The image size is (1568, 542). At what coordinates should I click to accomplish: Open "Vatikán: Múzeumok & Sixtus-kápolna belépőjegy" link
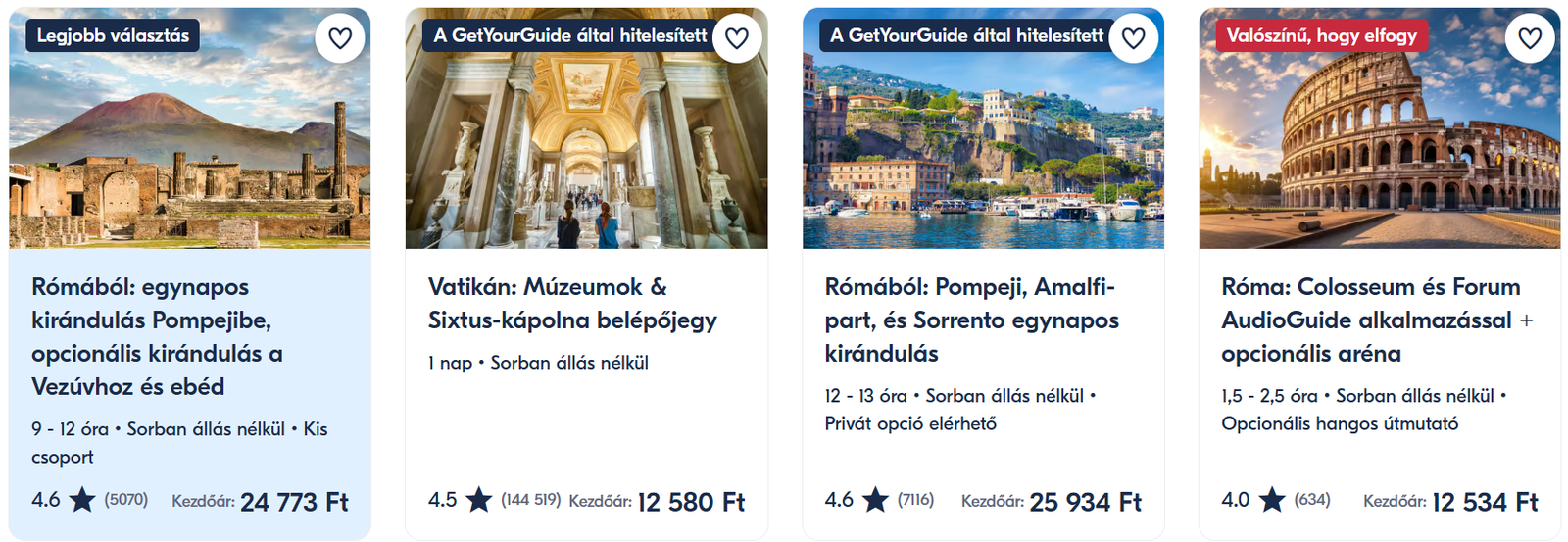click(572, 303)
